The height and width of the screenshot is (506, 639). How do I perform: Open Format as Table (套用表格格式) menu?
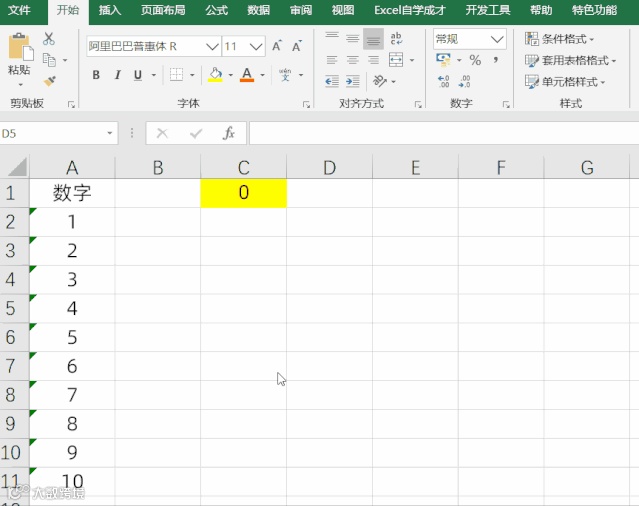coord(570,60)
